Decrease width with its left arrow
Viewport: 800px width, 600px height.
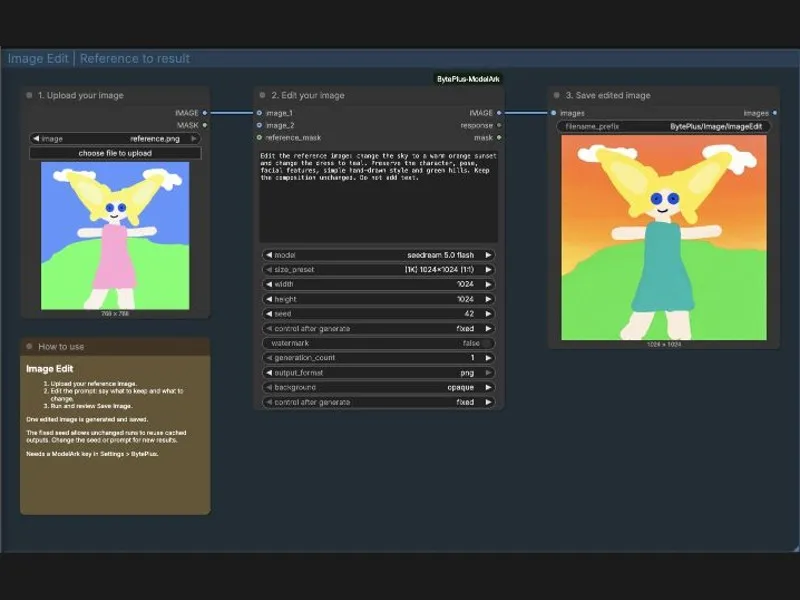point(269,284)
